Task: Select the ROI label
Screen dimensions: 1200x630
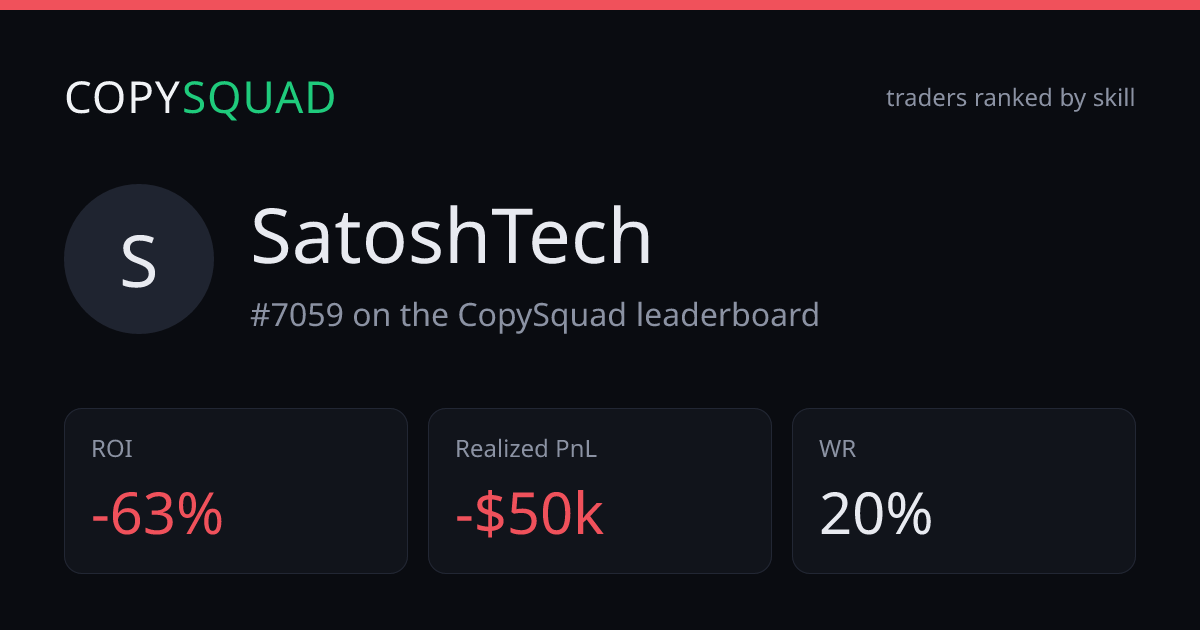Action: (112, 449)
